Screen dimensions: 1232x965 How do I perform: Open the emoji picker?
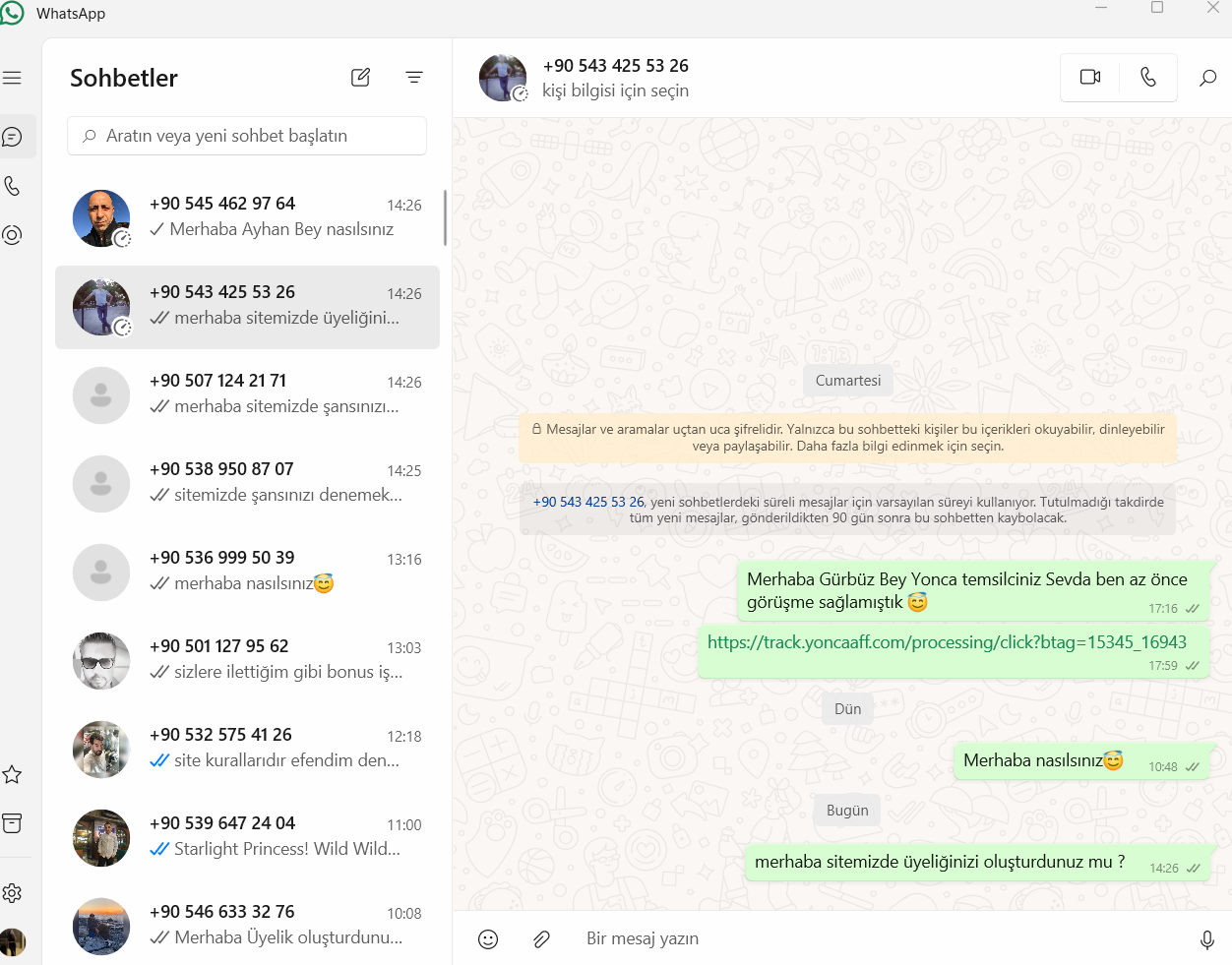click(x=488, y=939)
